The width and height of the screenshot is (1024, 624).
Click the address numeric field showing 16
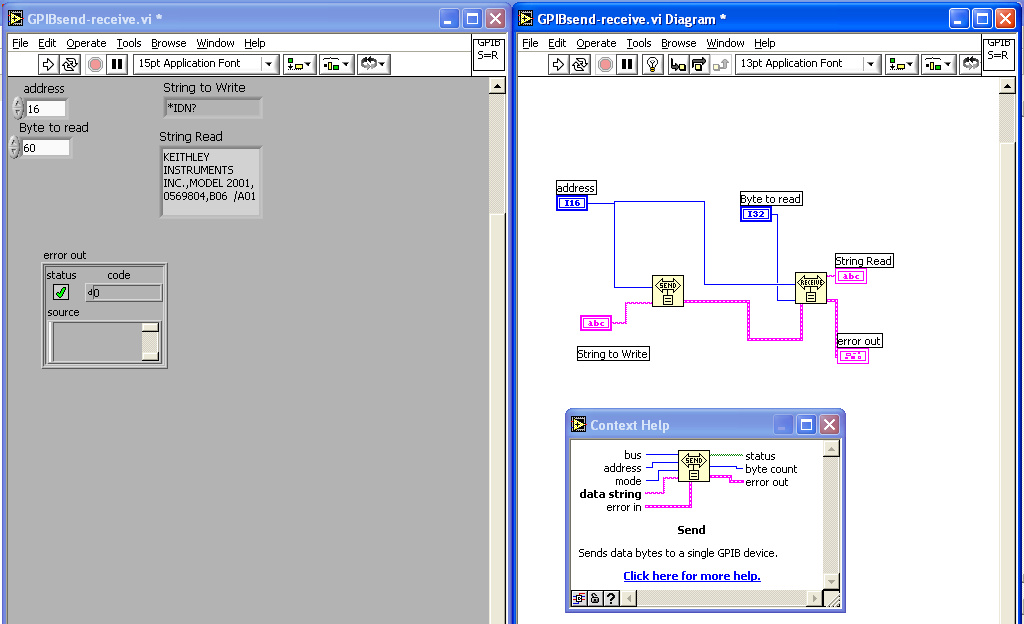click(x=46, y=109)
